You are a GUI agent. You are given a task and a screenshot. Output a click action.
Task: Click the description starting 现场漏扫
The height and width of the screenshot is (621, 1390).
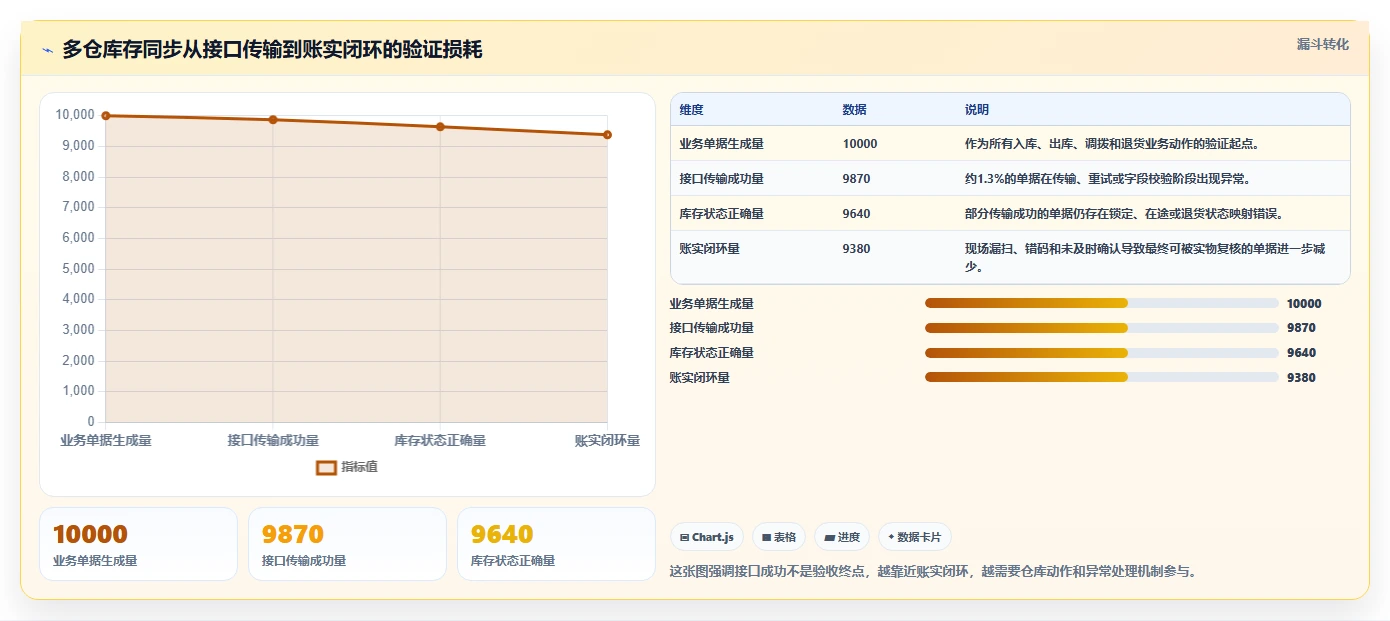(x=1146, y=258)
